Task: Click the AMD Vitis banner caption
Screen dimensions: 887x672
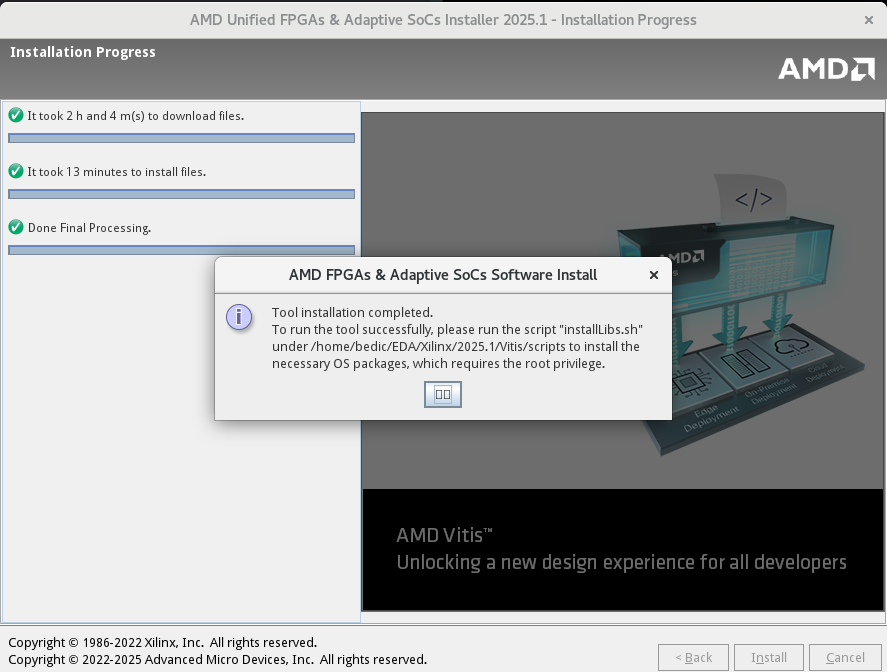Action: click(620, 549)
